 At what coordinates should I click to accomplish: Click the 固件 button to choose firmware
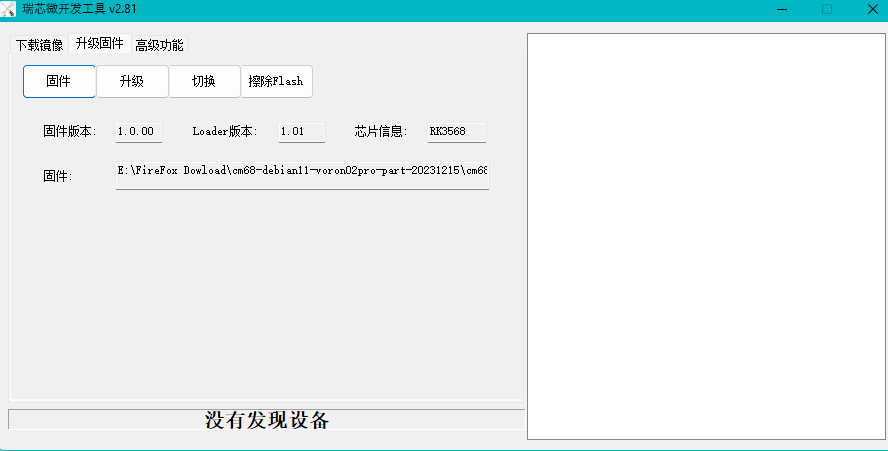[x=59, y=82]
